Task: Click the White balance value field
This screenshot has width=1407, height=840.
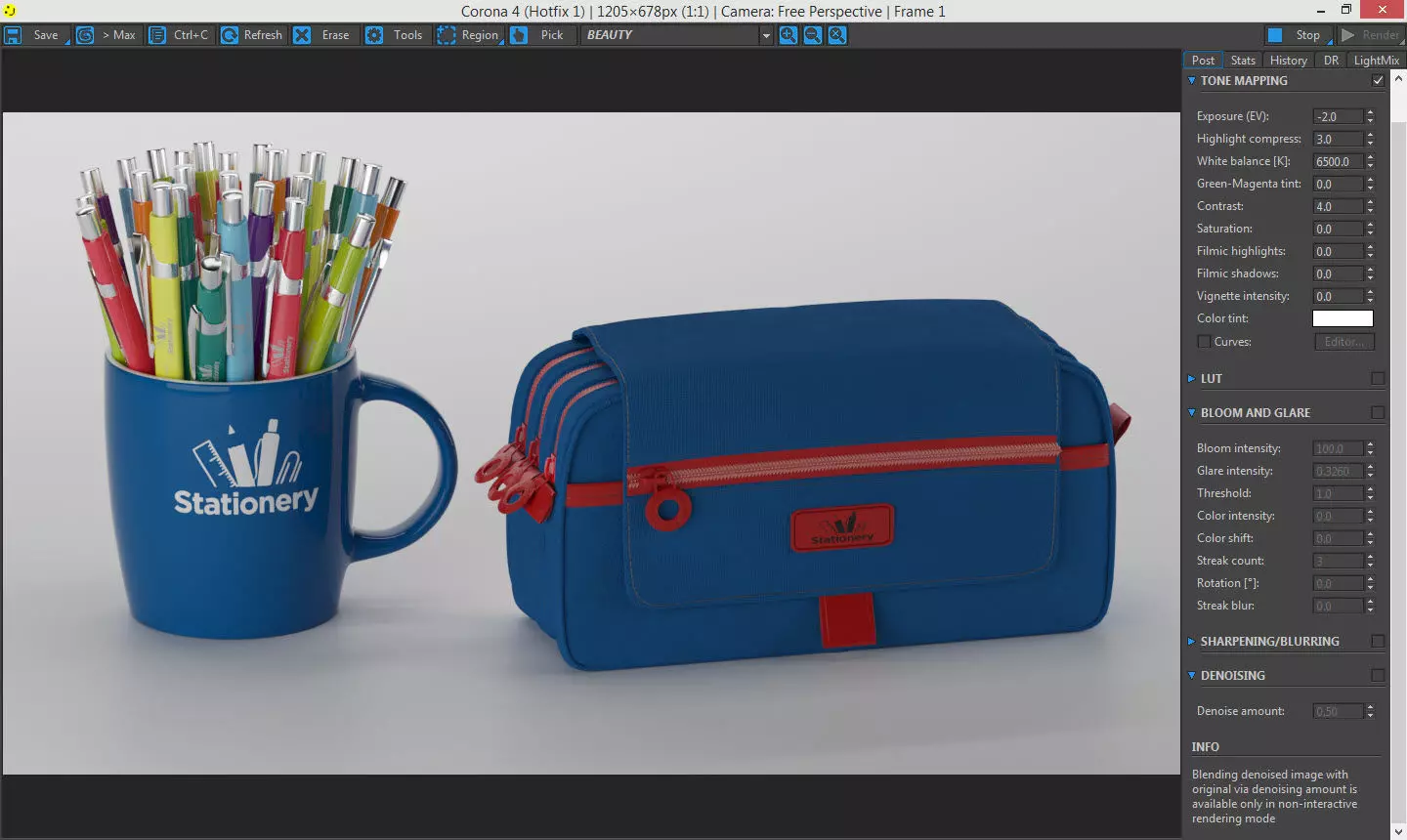Action: [x=1338, y=161]
